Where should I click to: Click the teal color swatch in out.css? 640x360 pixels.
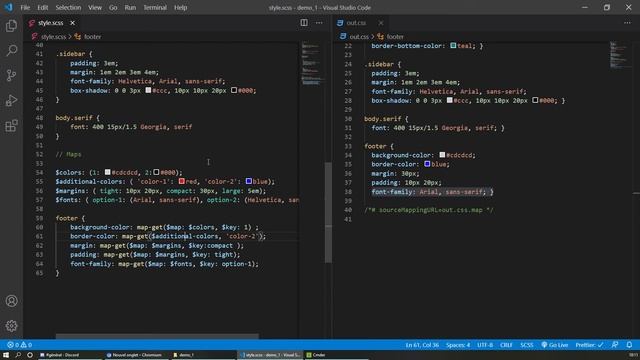click(x=453, y=45)
